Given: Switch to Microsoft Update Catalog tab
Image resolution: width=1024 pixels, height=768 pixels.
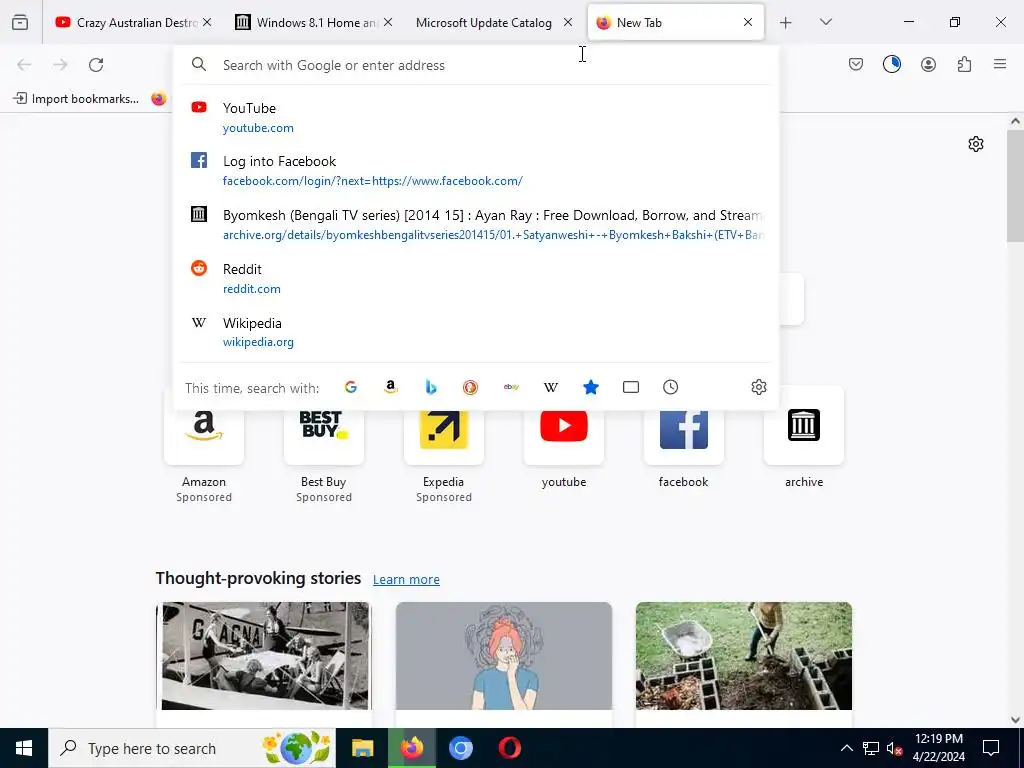Looking at the screenshot, I should (485, 22).
